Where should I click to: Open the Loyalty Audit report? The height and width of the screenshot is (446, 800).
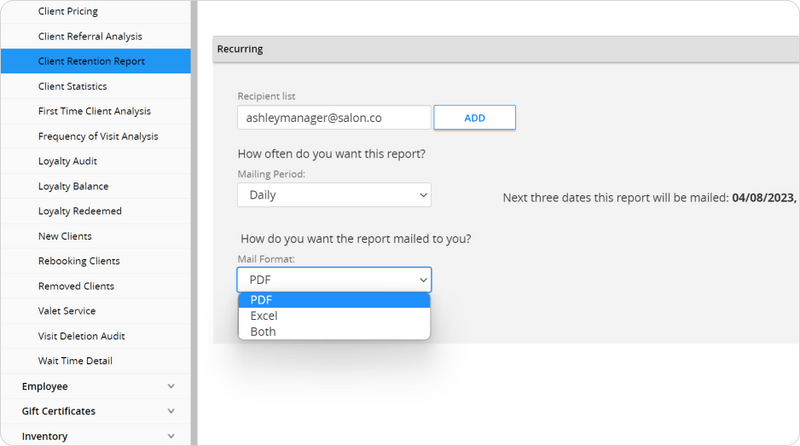(x=67, y=161)
